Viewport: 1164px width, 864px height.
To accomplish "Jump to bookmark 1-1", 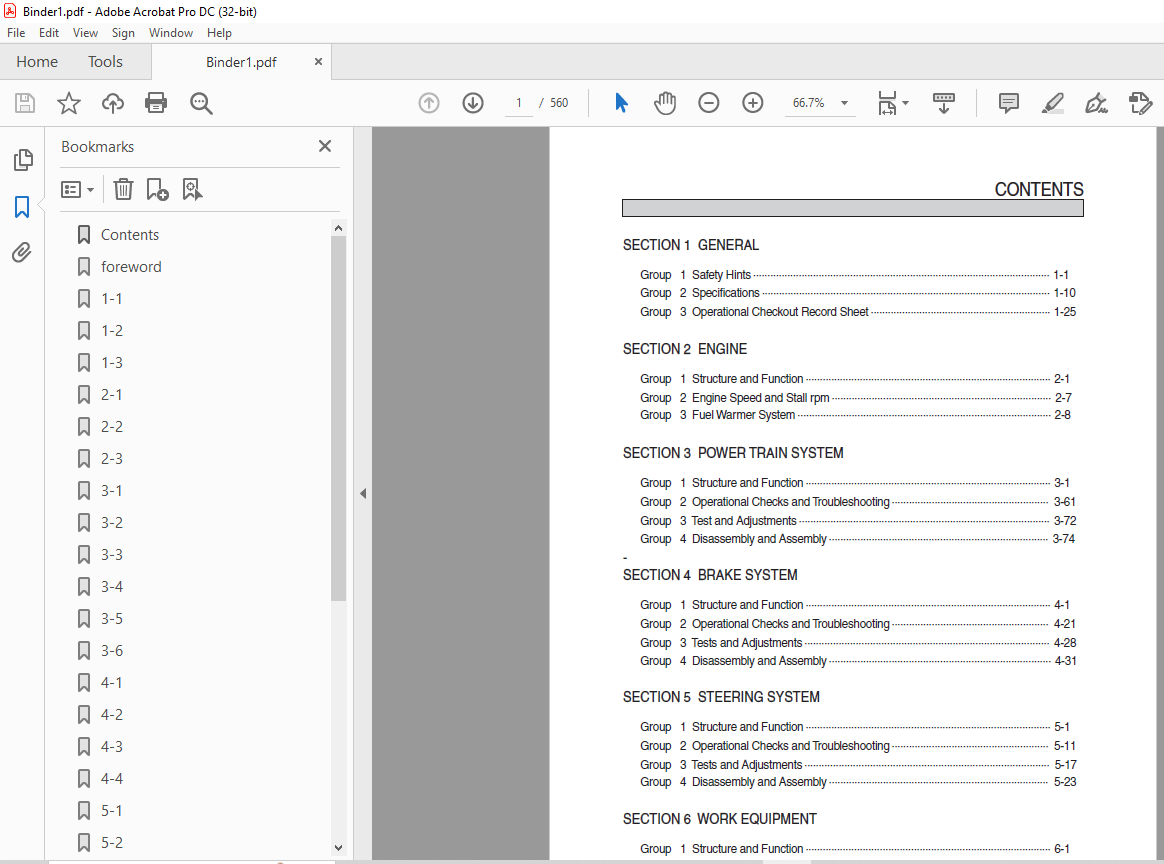I will (x=112, y=298).
